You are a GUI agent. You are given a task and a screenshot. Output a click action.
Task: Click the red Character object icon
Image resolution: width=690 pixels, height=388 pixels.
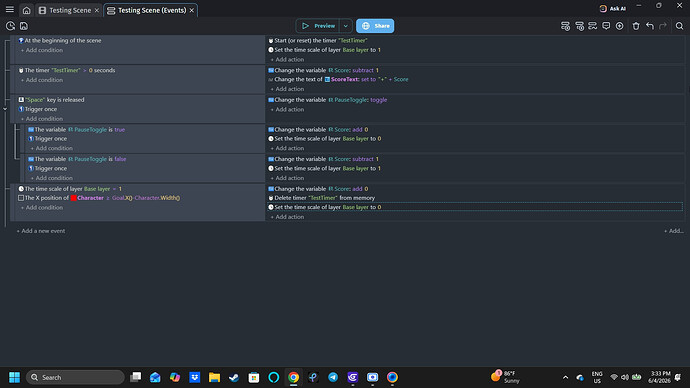[73, 198]
